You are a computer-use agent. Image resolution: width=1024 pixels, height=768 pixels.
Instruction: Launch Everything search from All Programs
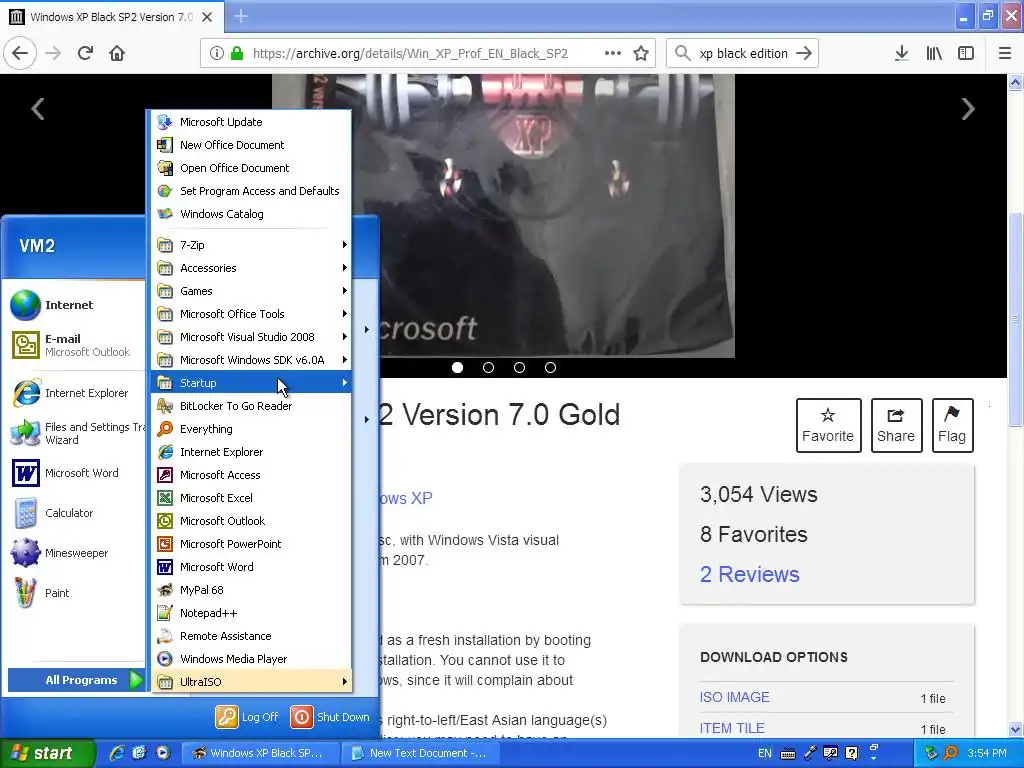pyautogui.click(x=251, y=429)
